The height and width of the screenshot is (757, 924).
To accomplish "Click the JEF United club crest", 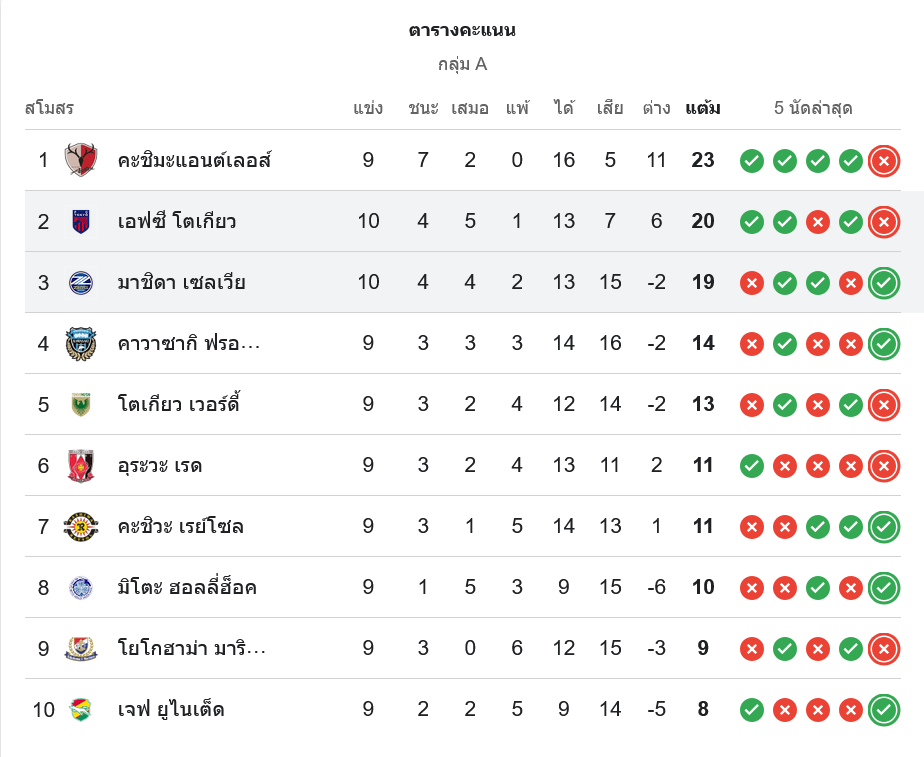I will tap(81, 710).
